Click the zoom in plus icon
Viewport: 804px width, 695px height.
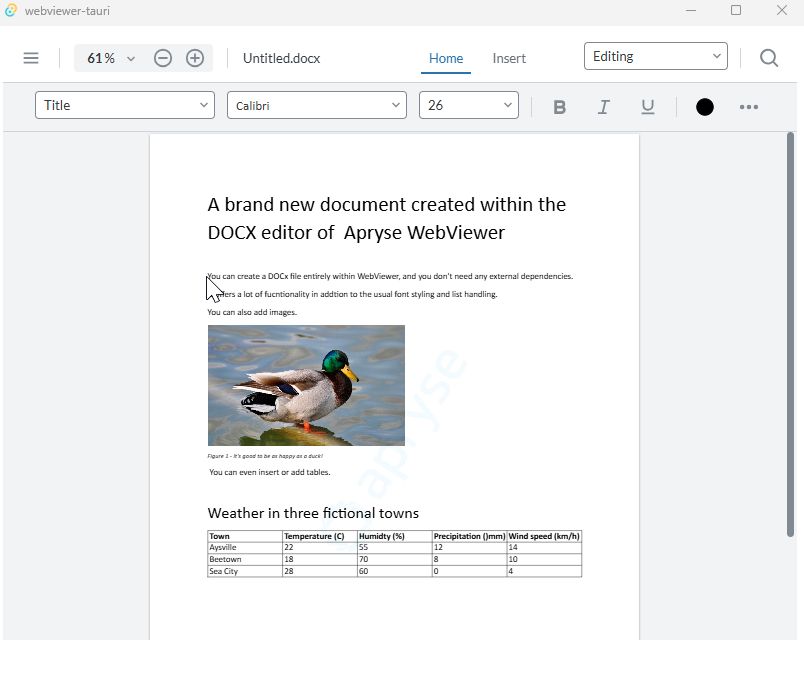pos(195,58)
